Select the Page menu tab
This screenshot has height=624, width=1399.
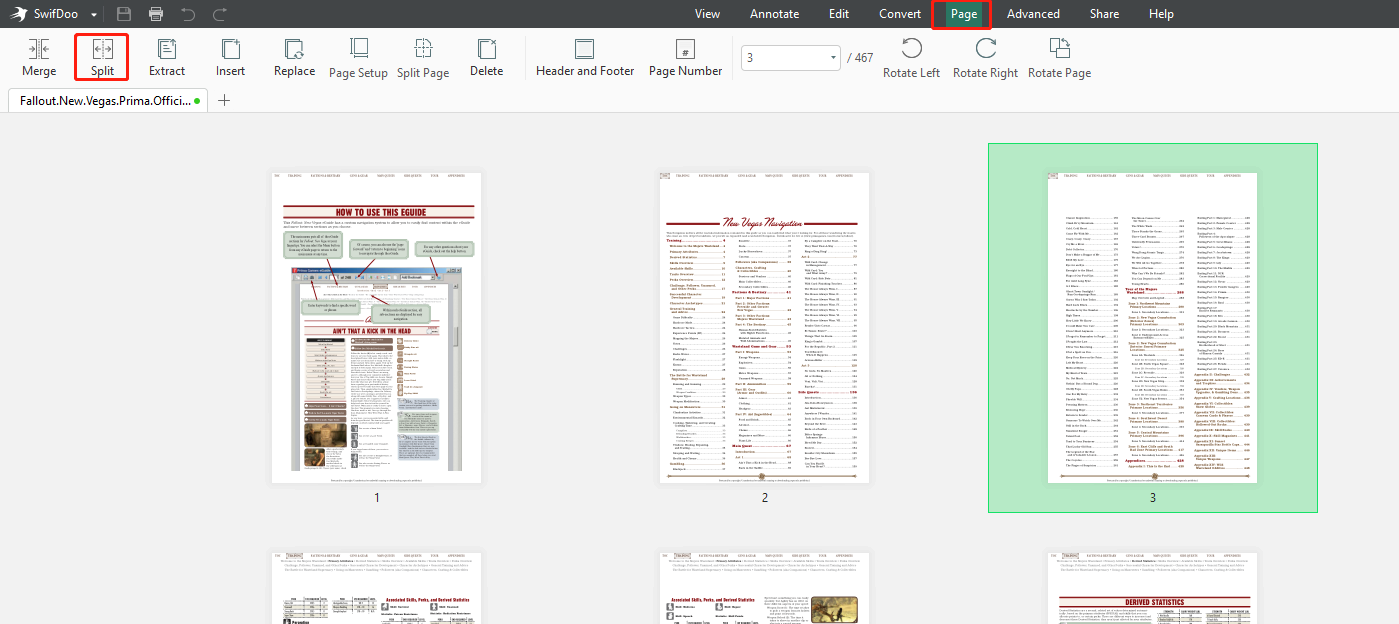click(x=964, y=14)
